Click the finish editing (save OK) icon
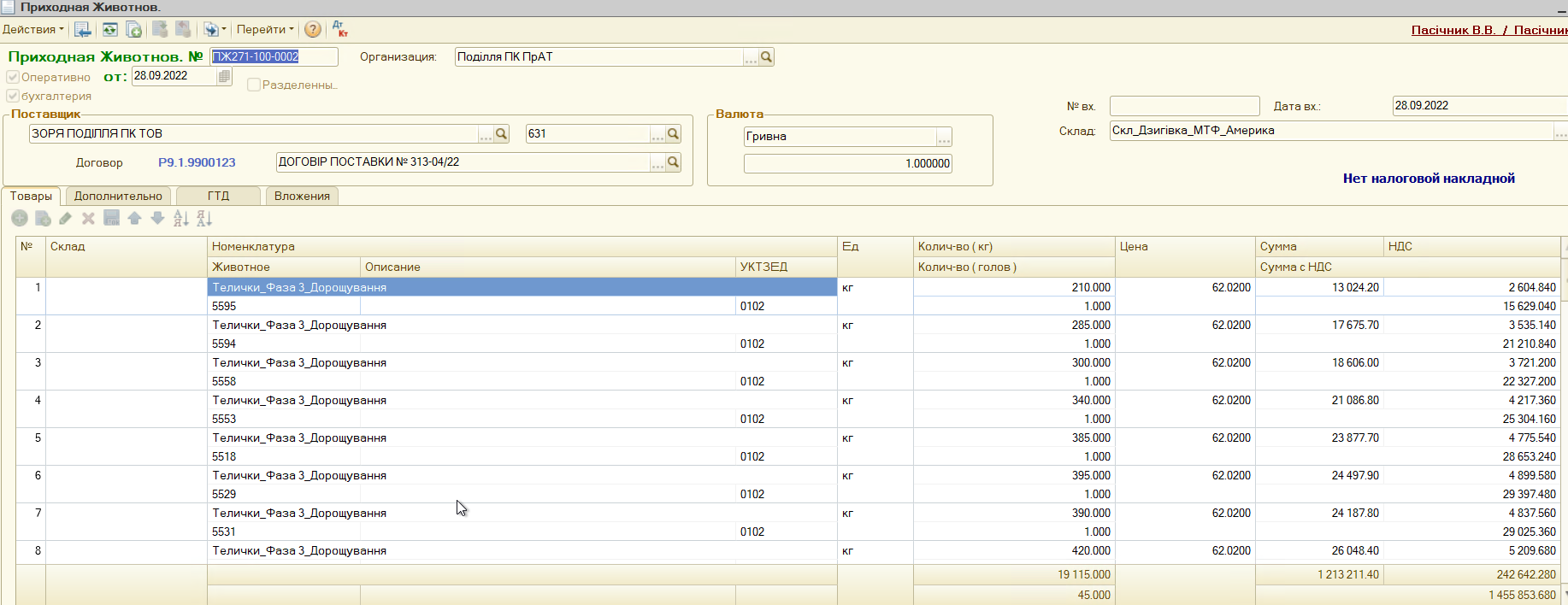1568x605 pixels. (x=111, y=219)
